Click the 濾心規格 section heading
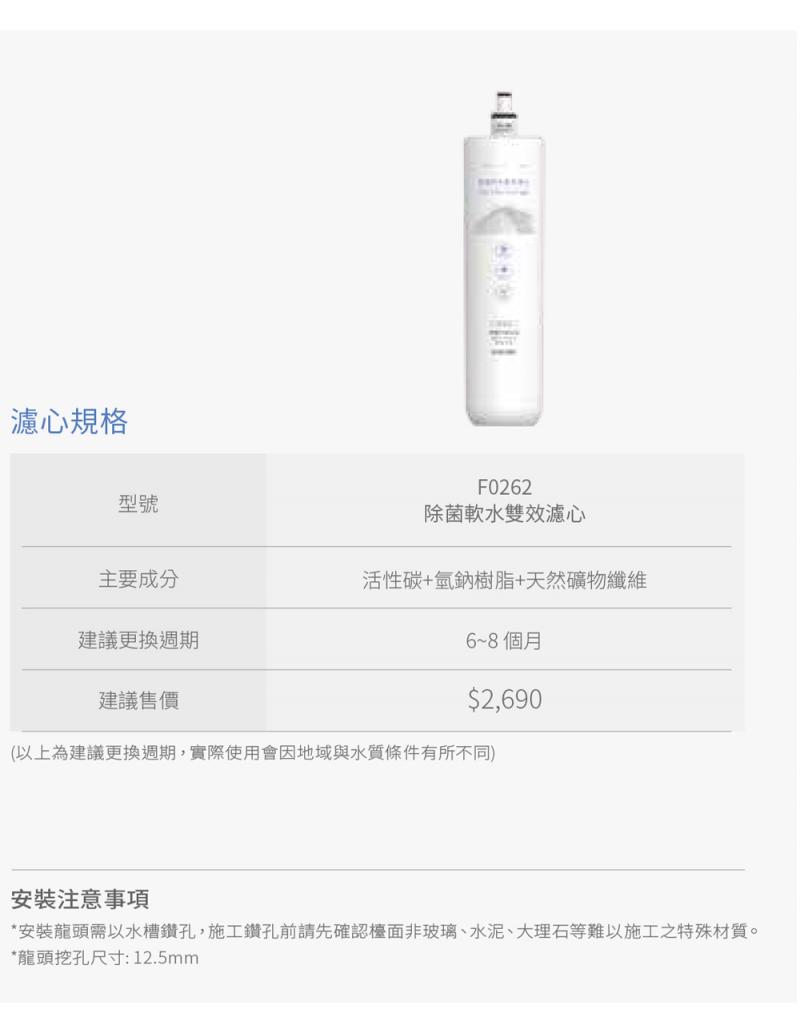 click(x=69, y=421)
